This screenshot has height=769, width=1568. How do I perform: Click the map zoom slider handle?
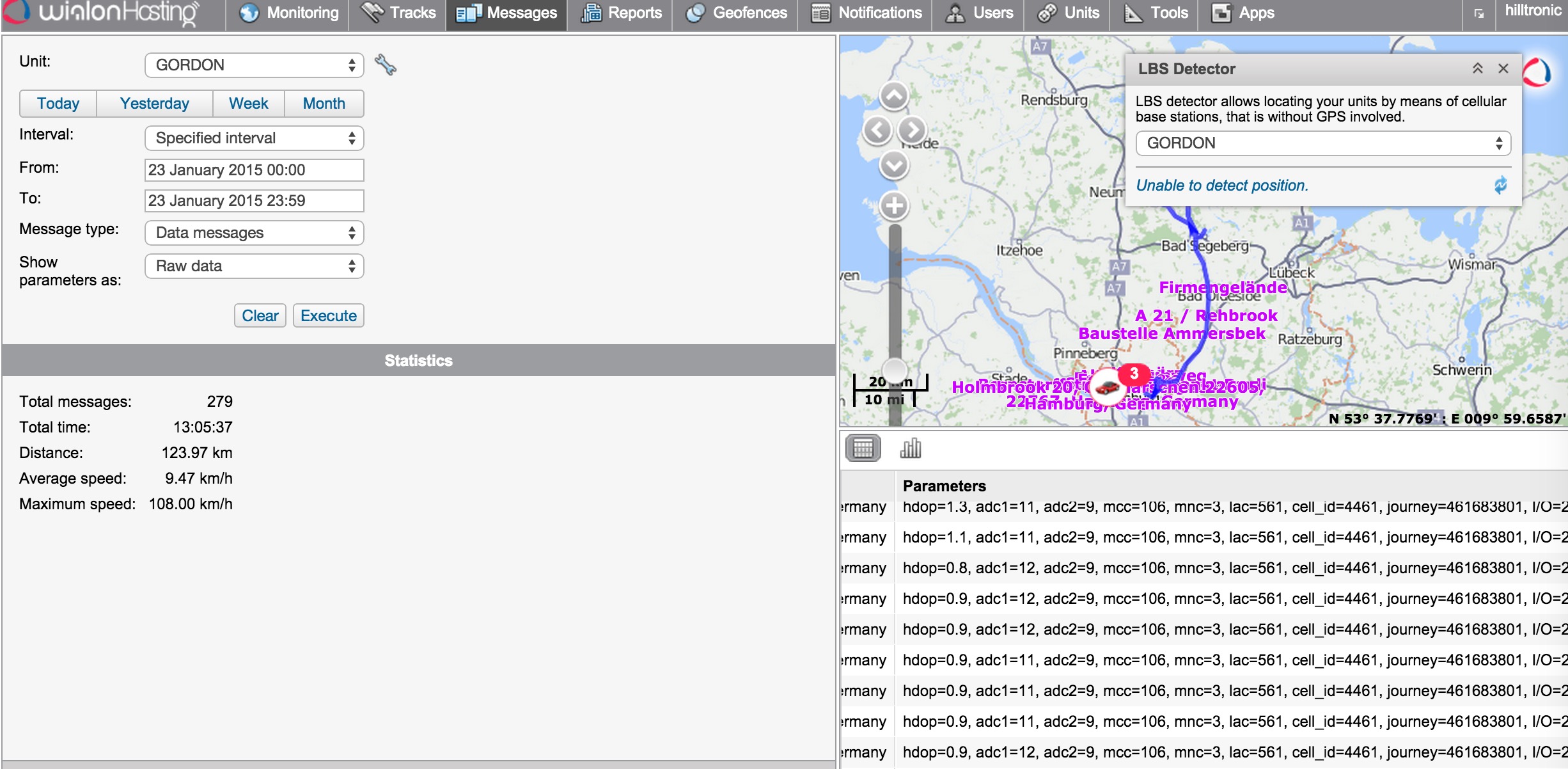pos(894,369)
